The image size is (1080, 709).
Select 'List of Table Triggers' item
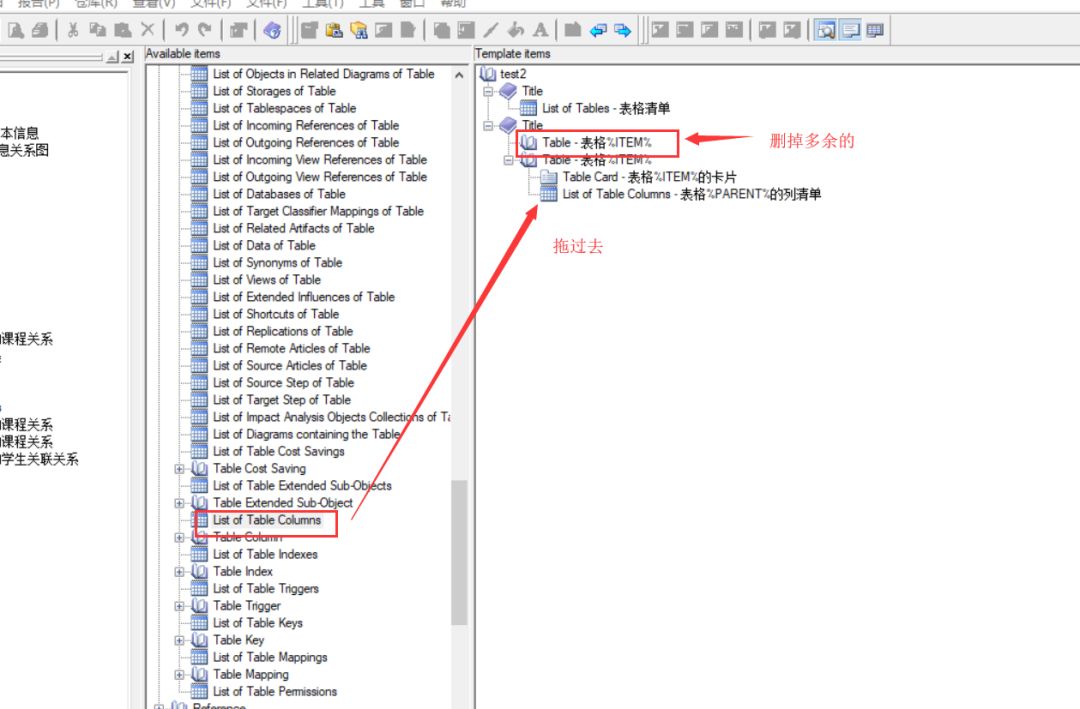(x=266, y=588)
